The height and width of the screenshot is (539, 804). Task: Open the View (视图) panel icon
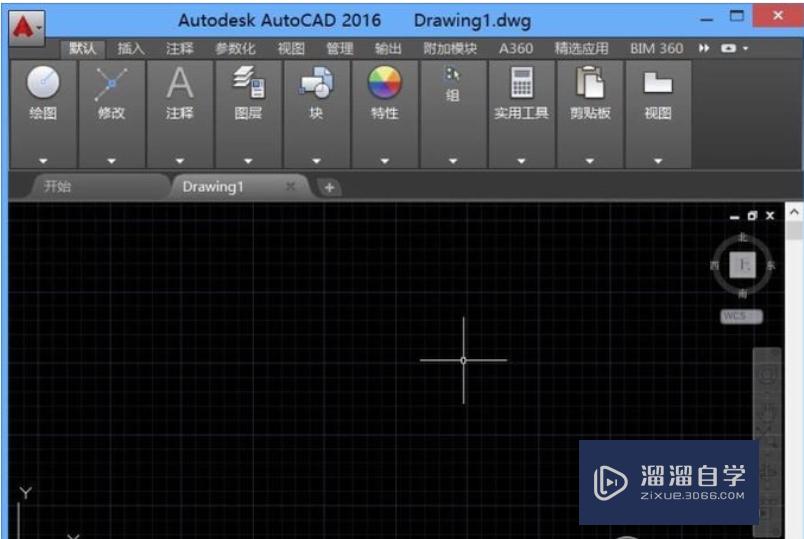point(658,83)
